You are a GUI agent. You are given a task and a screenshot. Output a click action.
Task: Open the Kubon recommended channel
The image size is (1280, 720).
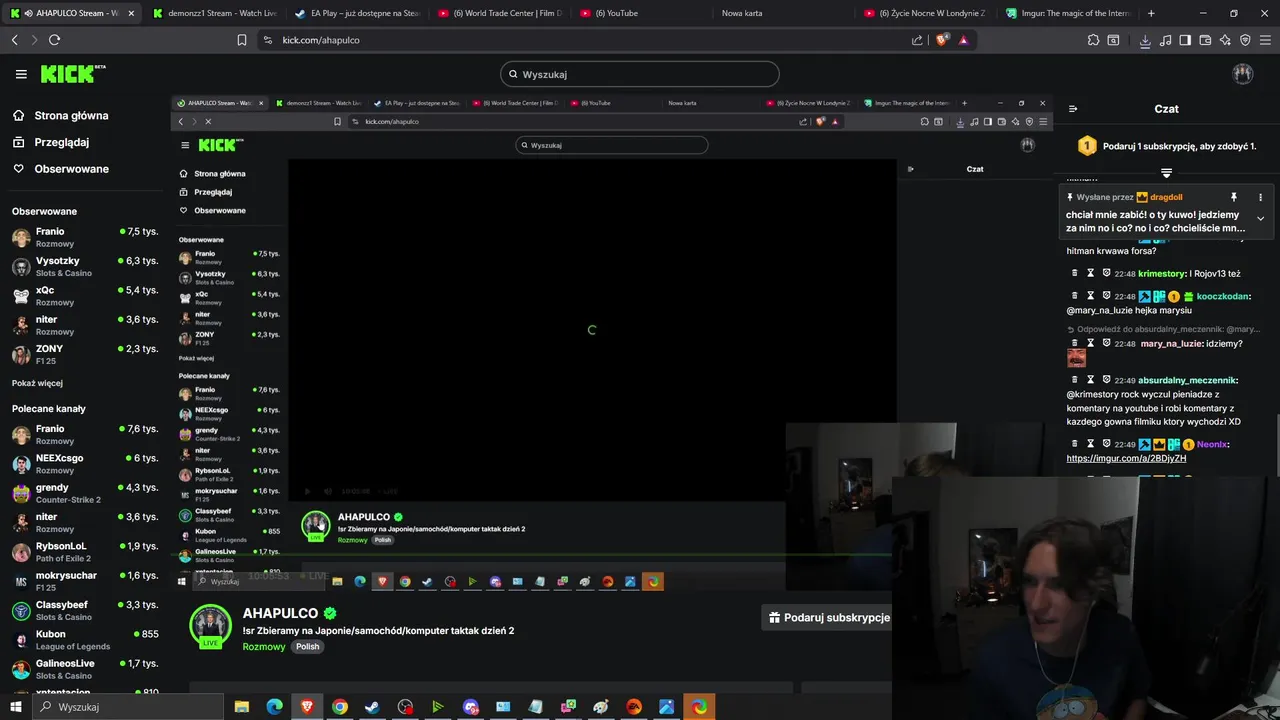(85, 639)
